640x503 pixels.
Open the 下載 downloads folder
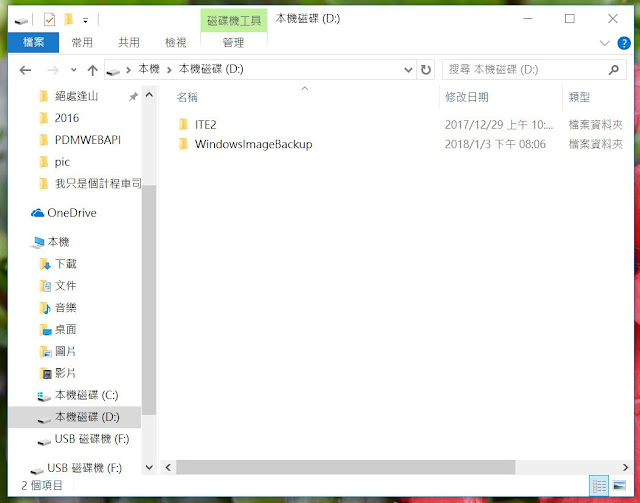click(65, 264)
